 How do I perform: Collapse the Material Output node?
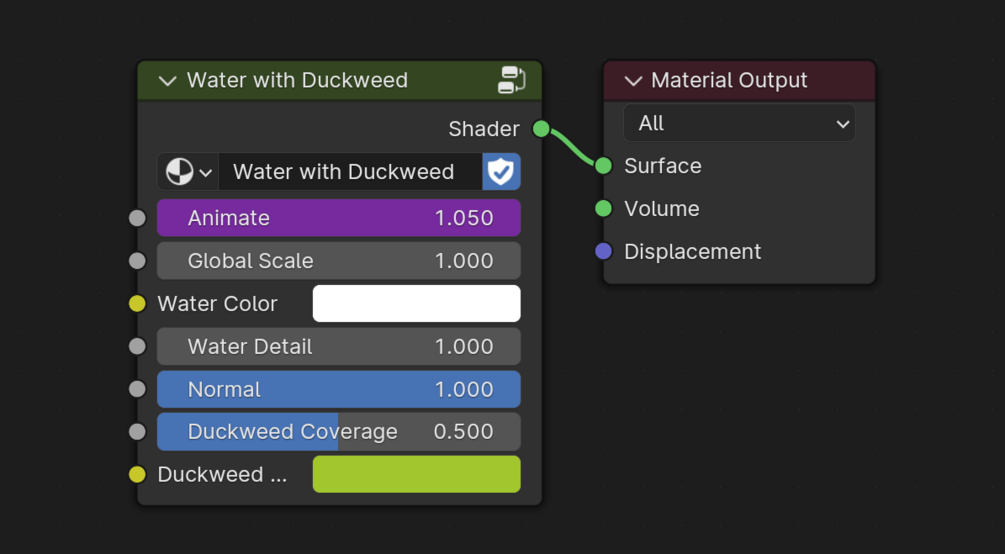pos(632,81)
